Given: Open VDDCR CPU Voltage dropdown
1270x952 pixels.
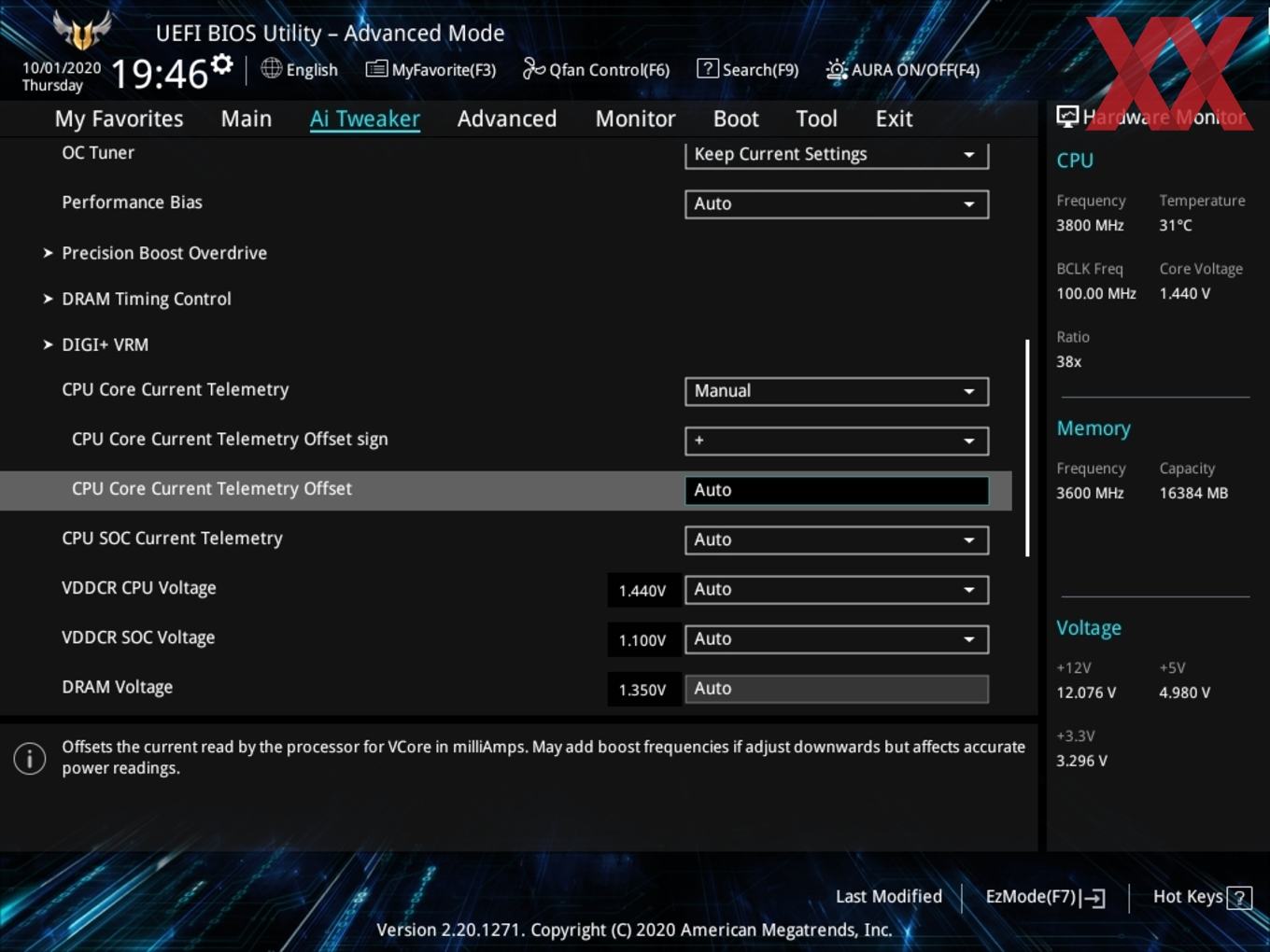Looking at the screenshot, I should point(837,589).
